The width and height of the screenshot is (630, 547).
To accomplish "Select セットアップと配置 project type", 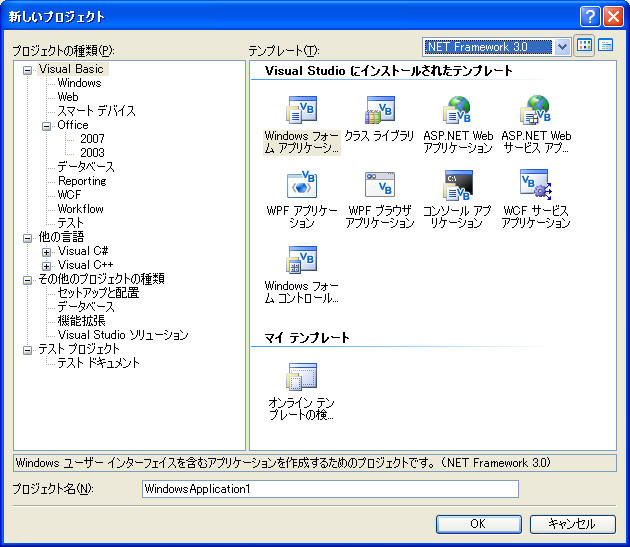I will [98, 293].
